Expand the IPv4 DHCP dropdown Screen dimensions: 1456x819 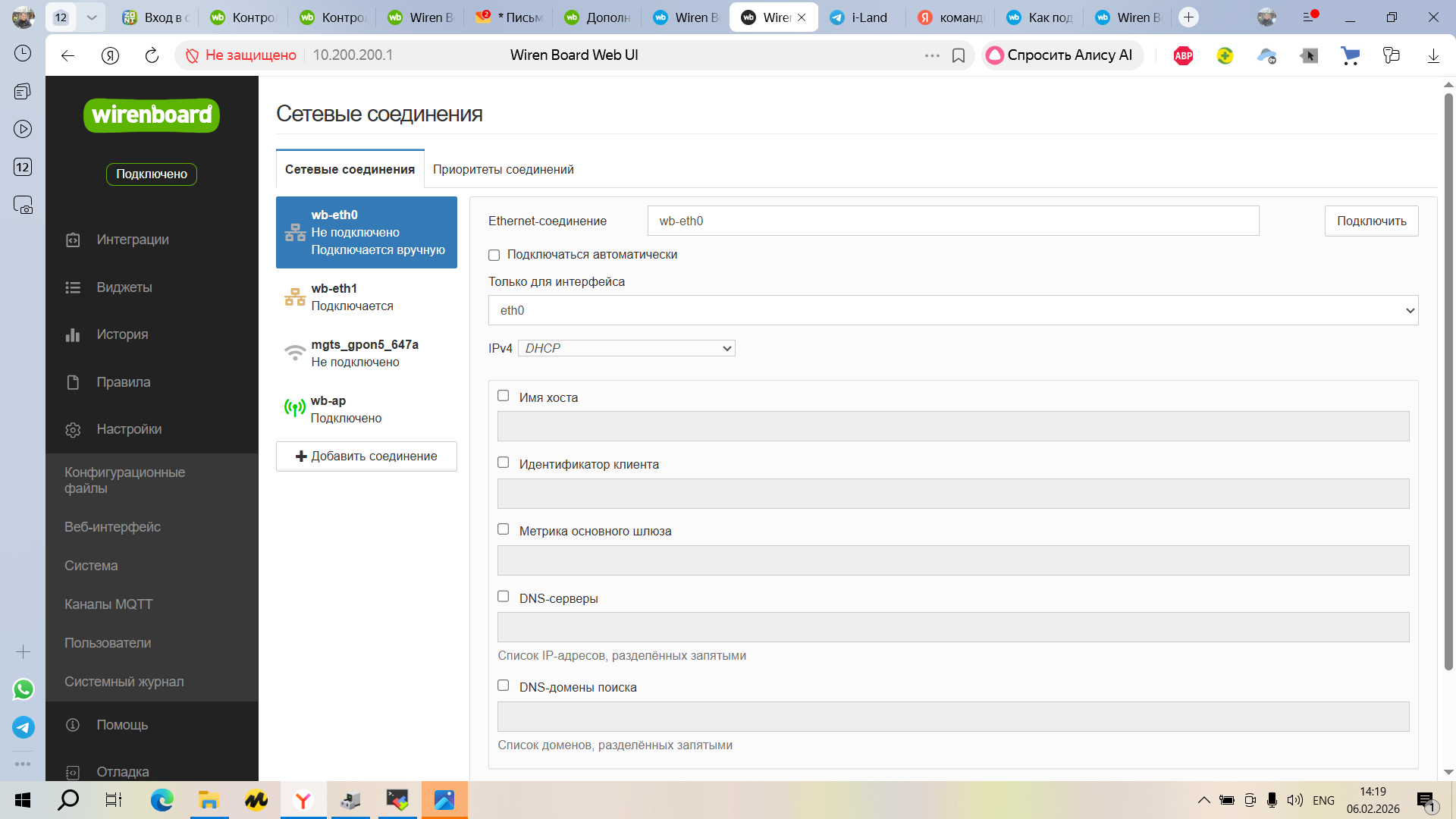coord(626,348)
